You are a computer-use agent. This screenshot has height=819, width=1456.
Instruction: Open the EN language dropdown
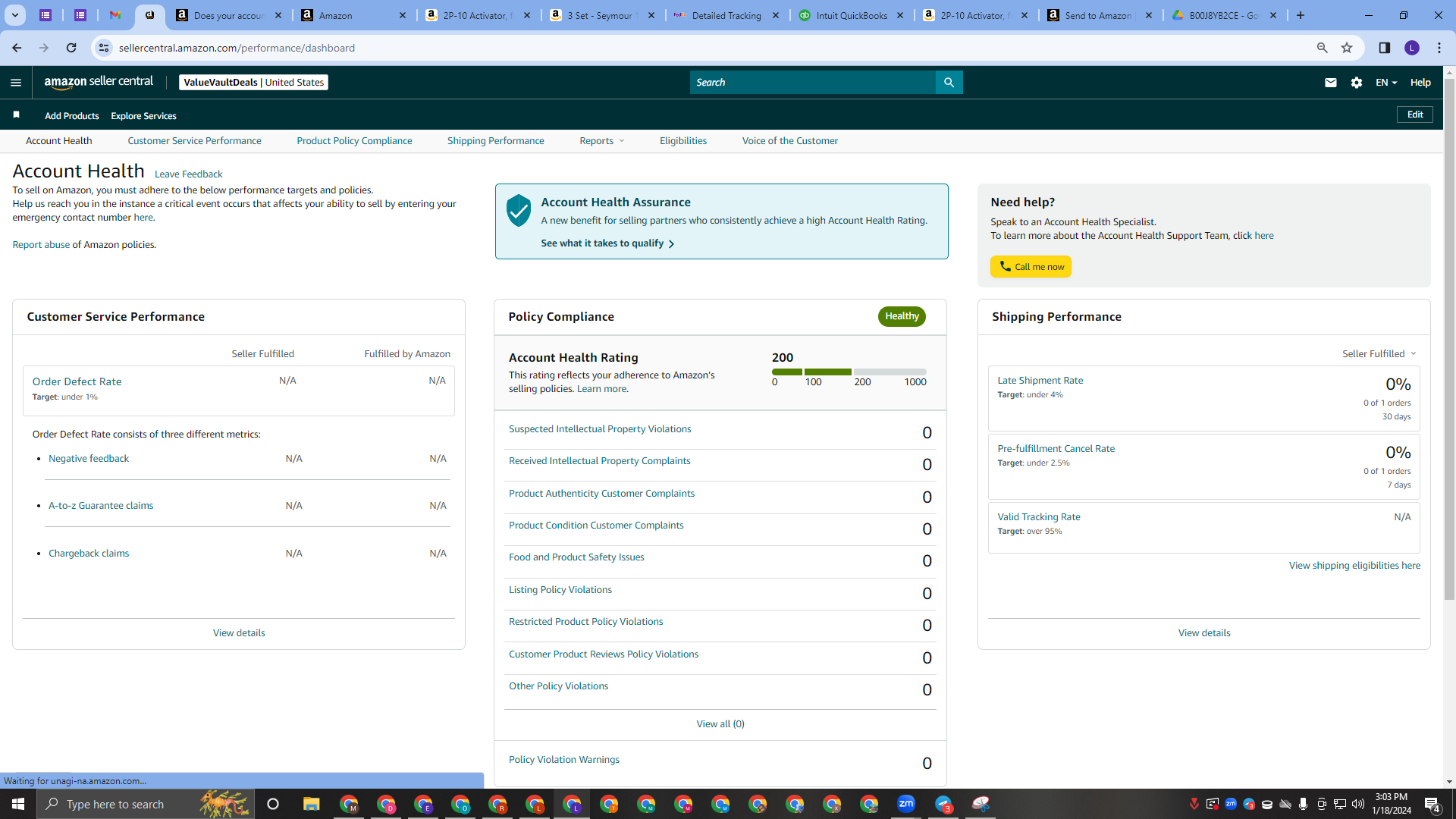[x=1386, y=83]
